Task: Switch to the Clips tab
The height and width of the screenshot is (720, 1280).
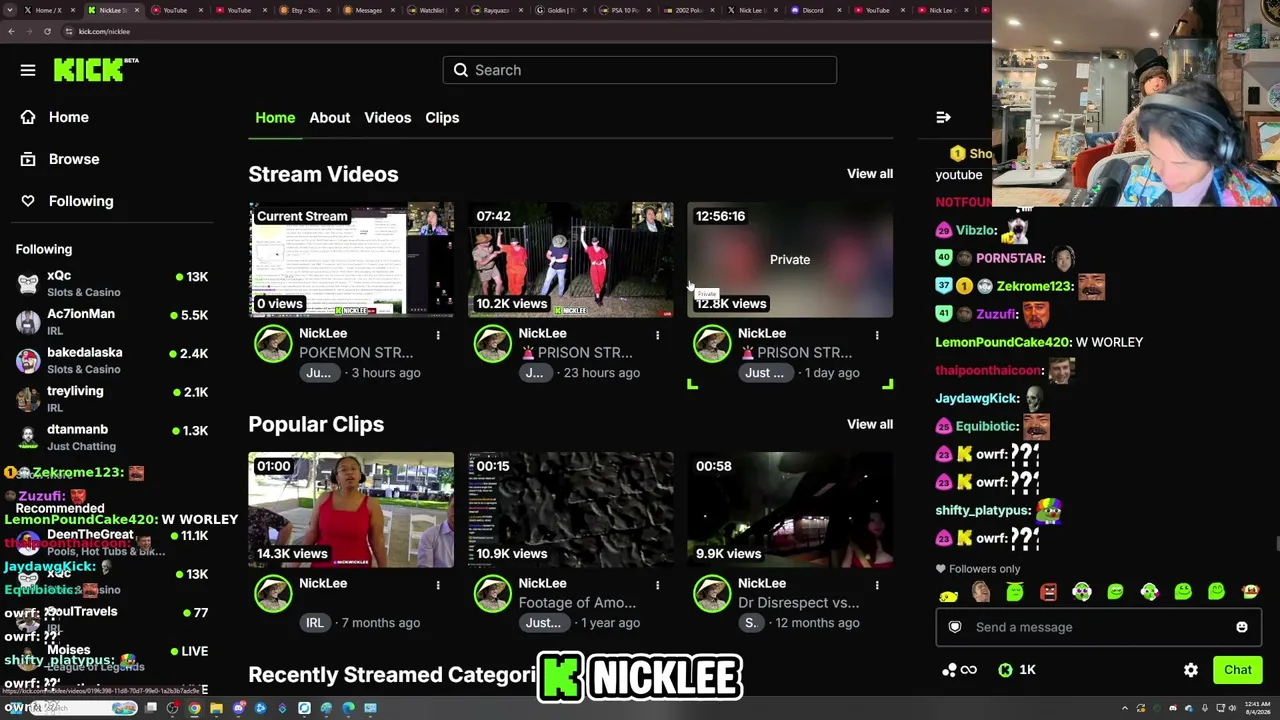Action: [442, 117]
